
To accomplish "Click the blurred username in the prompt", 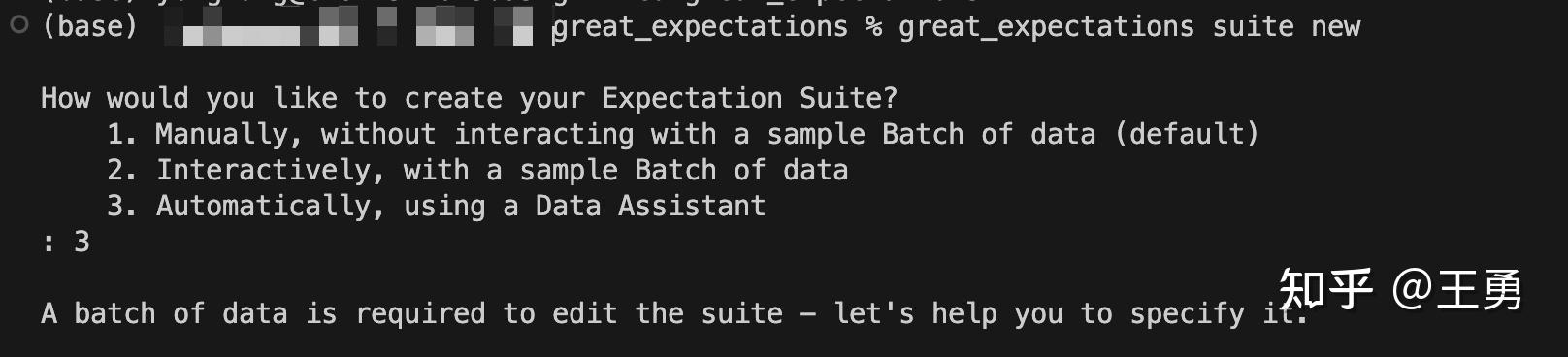I will 349,27.
